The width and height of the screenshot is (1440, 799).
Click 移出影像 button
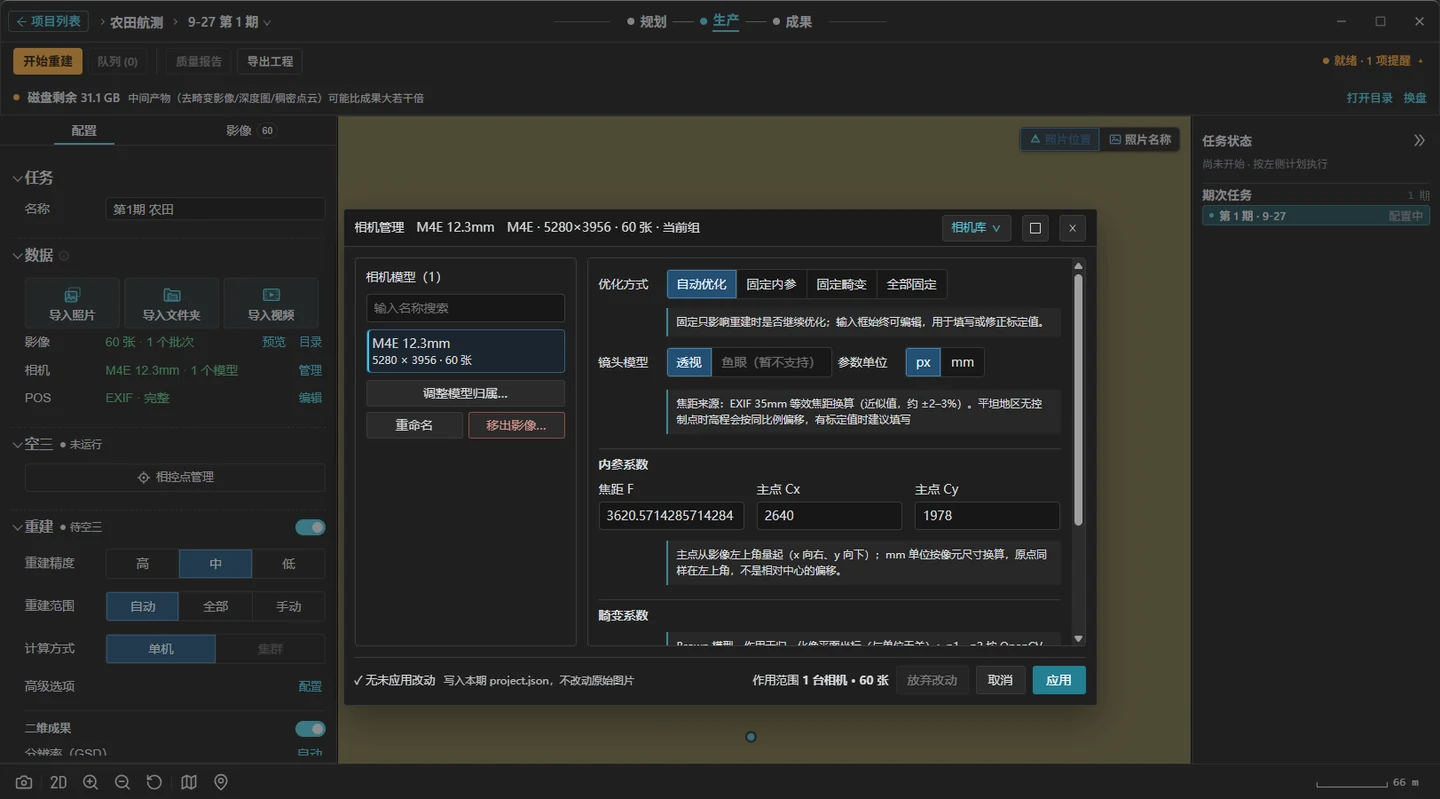pyautogui.click(x=516, y=425)
